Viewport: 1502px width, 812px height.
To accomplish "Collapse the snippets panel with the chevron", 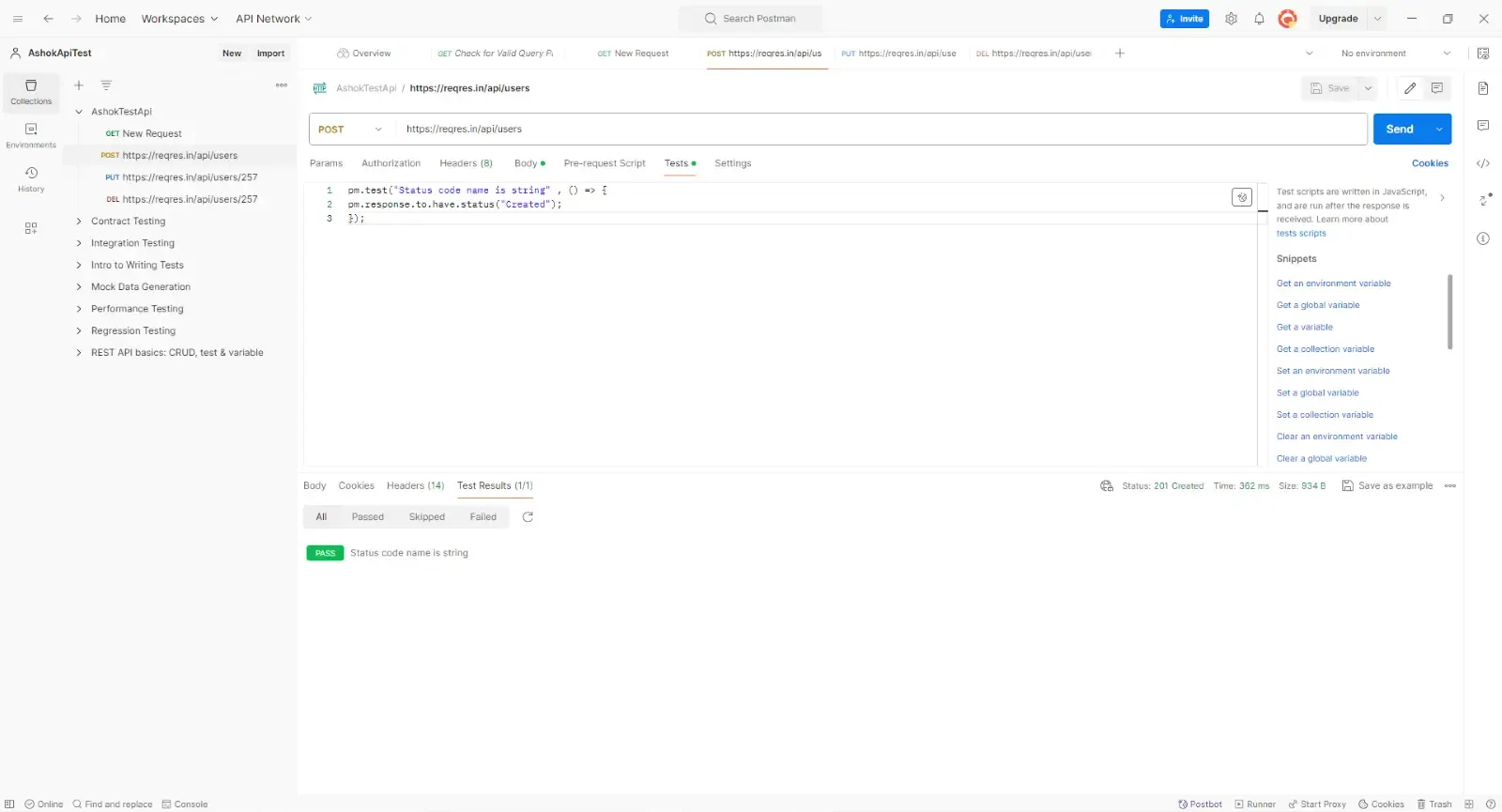I will (x=1442, y=198).
